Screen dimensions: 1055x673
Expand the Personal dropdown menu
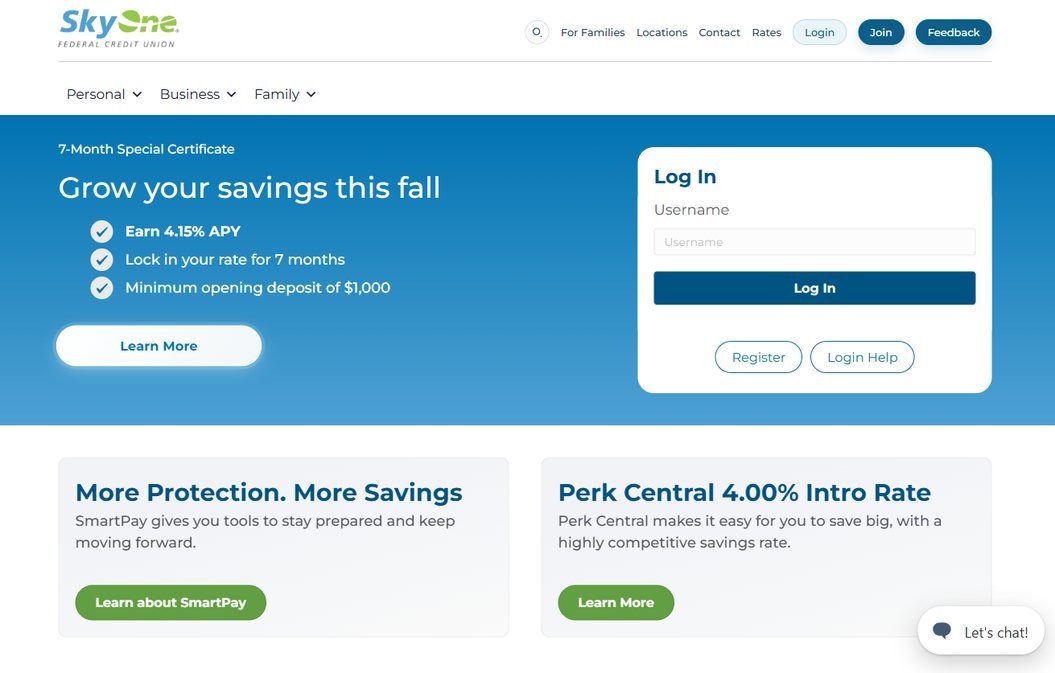(x=104, y=94)
